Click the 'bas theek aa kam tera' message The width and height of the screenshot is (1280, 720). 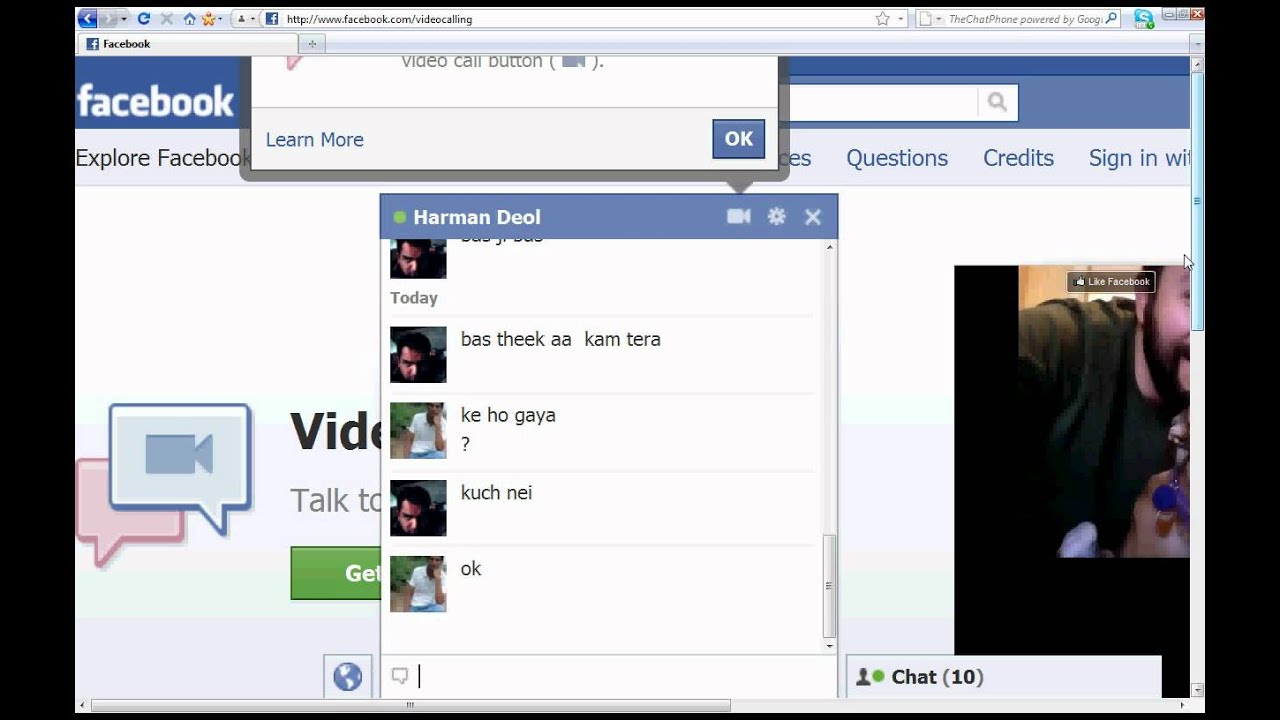click(x=560, y=339)
